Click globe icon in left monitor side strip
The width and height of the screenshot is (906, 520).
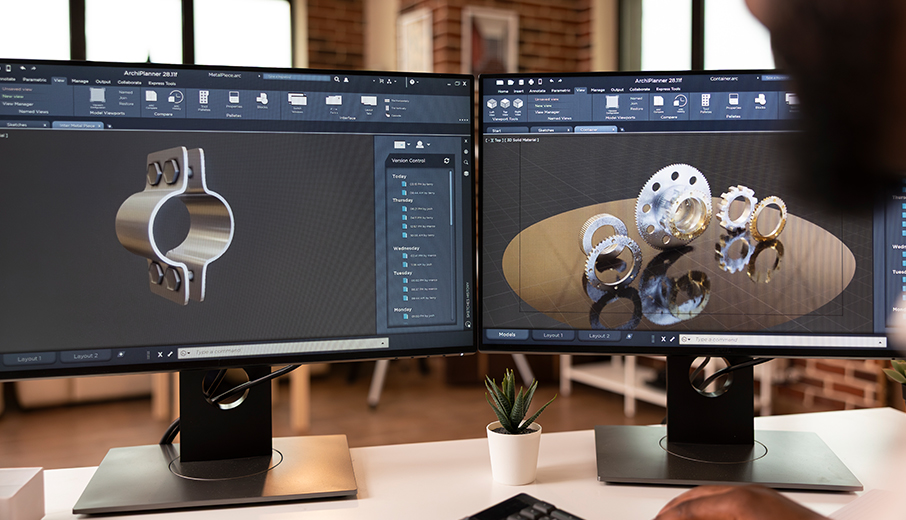click(x=466, y=173)
